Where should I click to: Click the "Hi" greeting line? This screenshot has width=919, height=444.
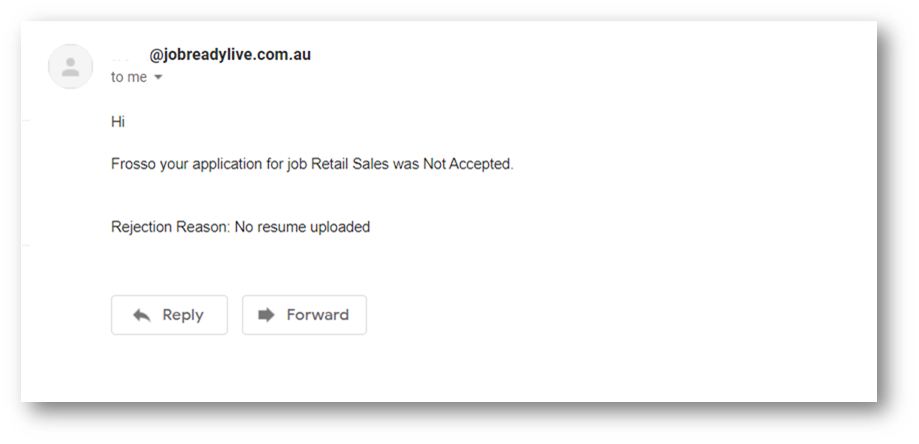point(118,122)
